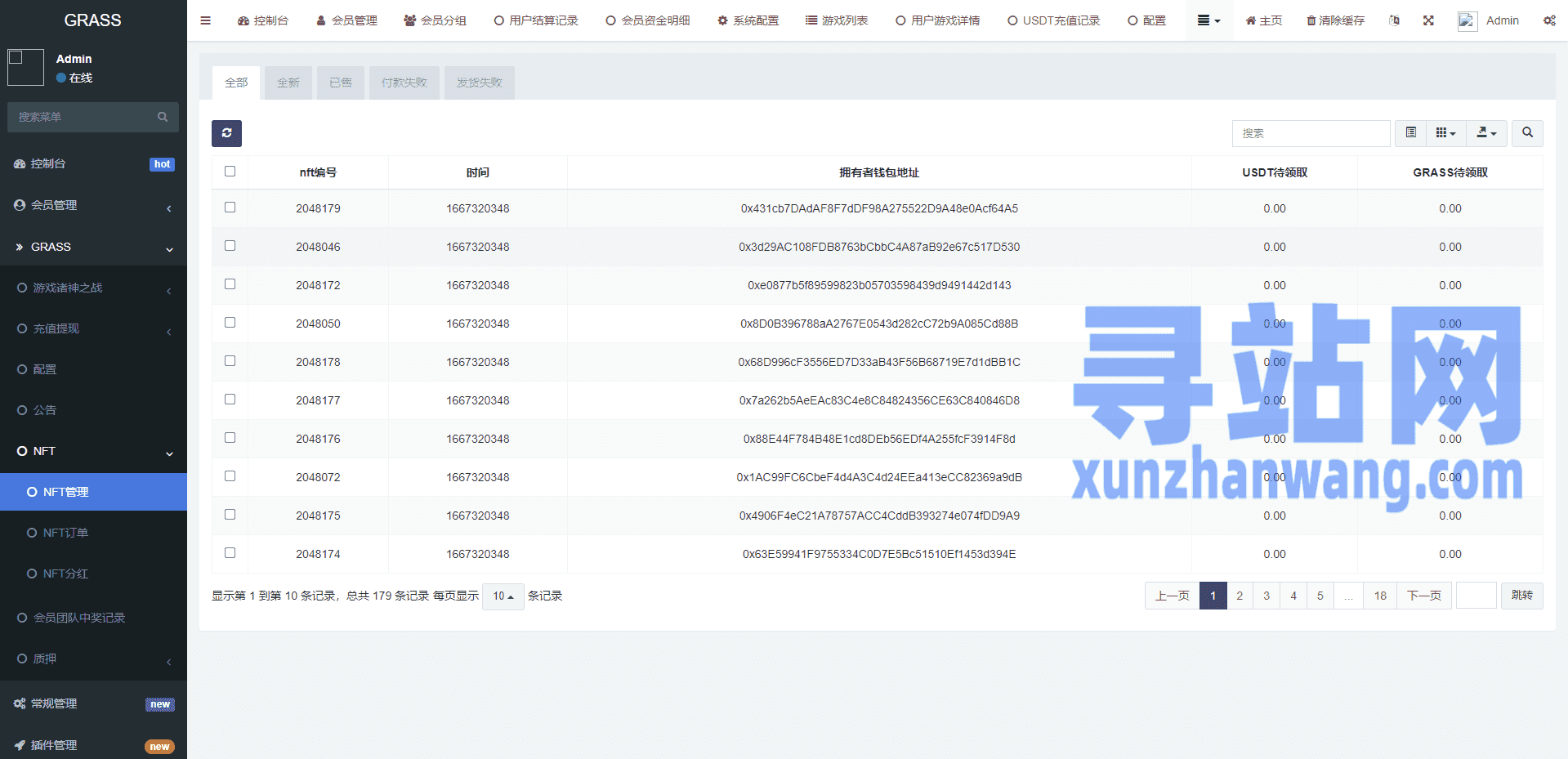
Task: Toggle table card view icon
Action: [x=1410, y=132]
